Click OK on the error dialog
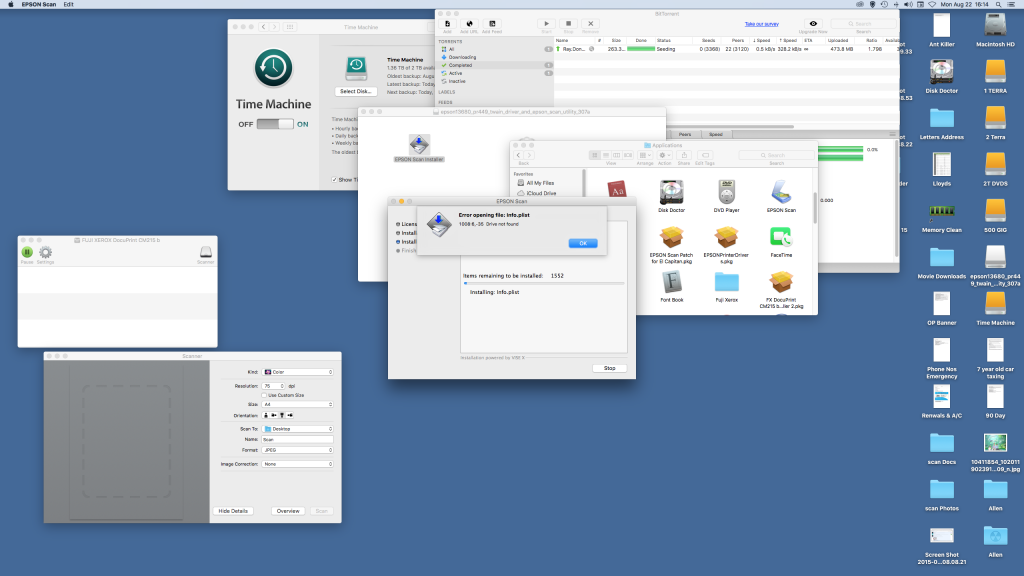The width and height of the screenshot is (1024, 576). coord(583,243)
